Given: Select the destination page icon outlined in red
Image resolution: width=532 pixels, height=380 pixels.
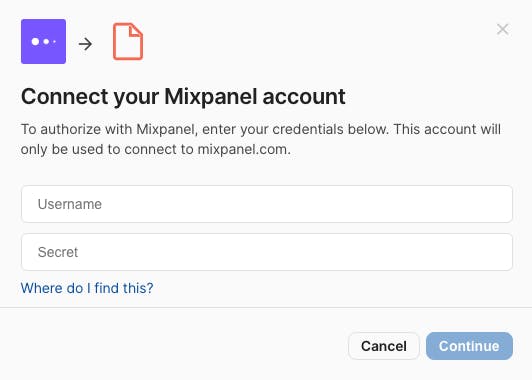Looking at the screenshot, I should pyautogui.click(x=128, y=41).
